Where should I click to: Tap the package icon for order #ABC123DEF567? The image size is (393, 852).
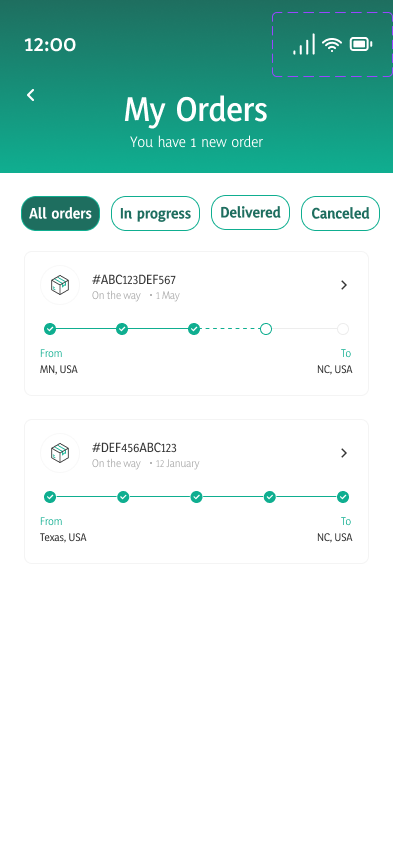60,285
